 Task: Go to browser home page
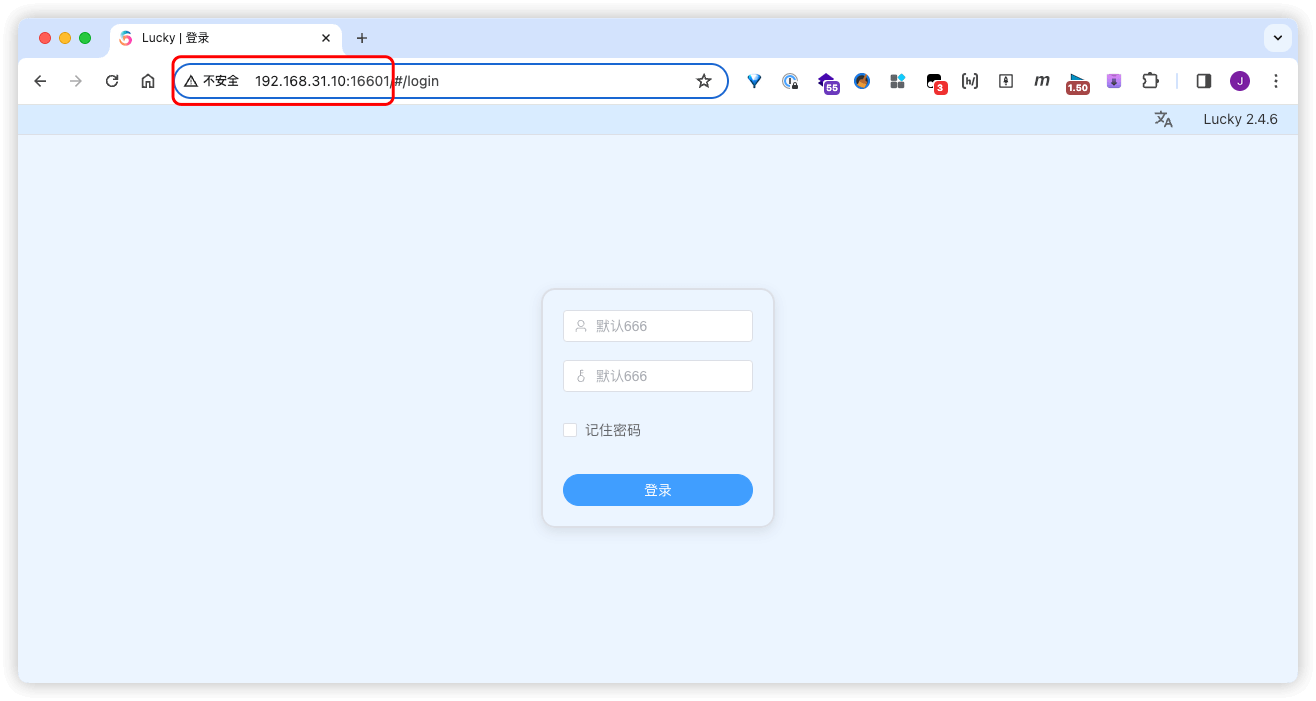coord(148,81)
